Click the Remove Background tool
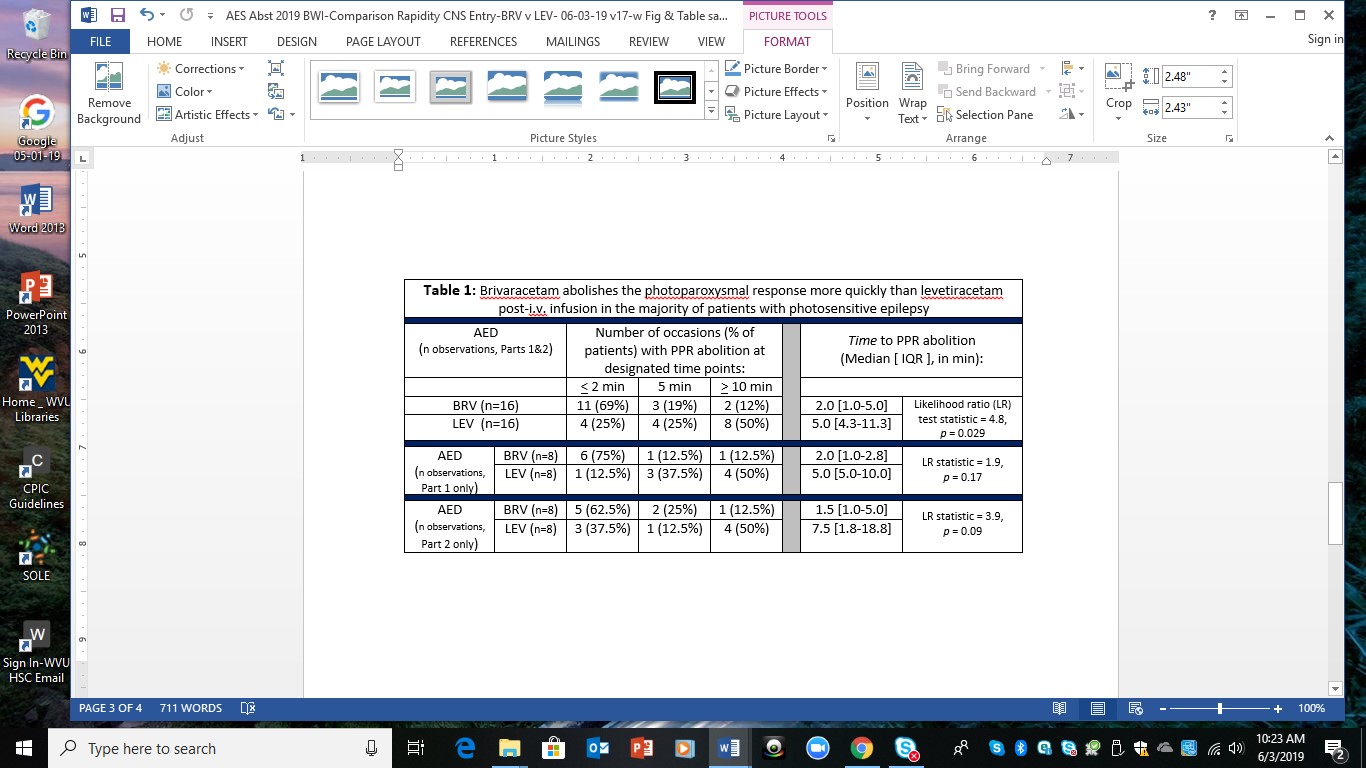 coord(109,94)
